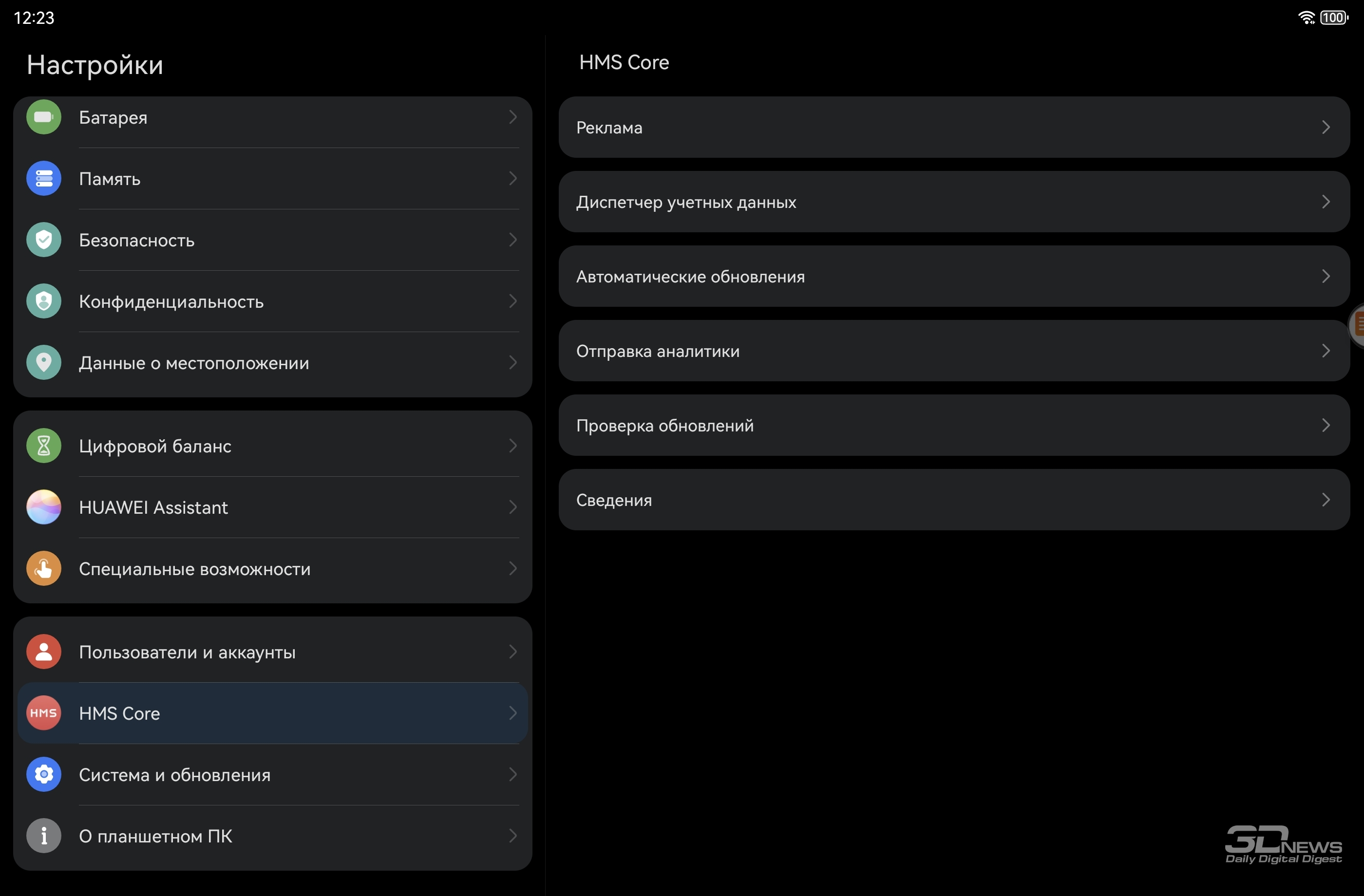Select the HUAWEI Assistant label
Screen dimensions: 1364x896
(153, 507)
